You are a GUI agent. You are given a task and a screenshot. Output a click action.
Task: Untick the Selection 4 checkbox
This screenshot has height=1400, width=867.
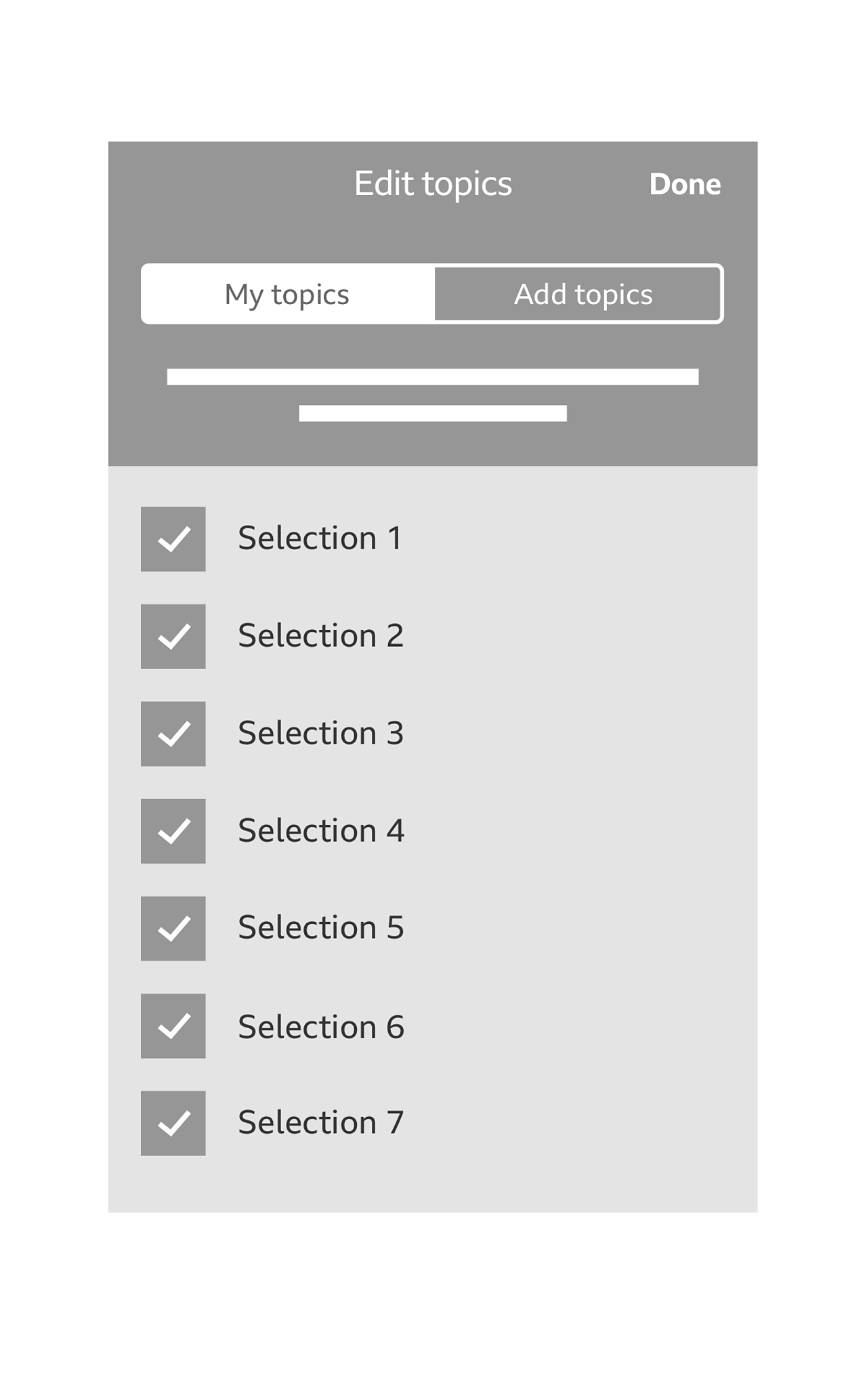click(x=173, y=831)
